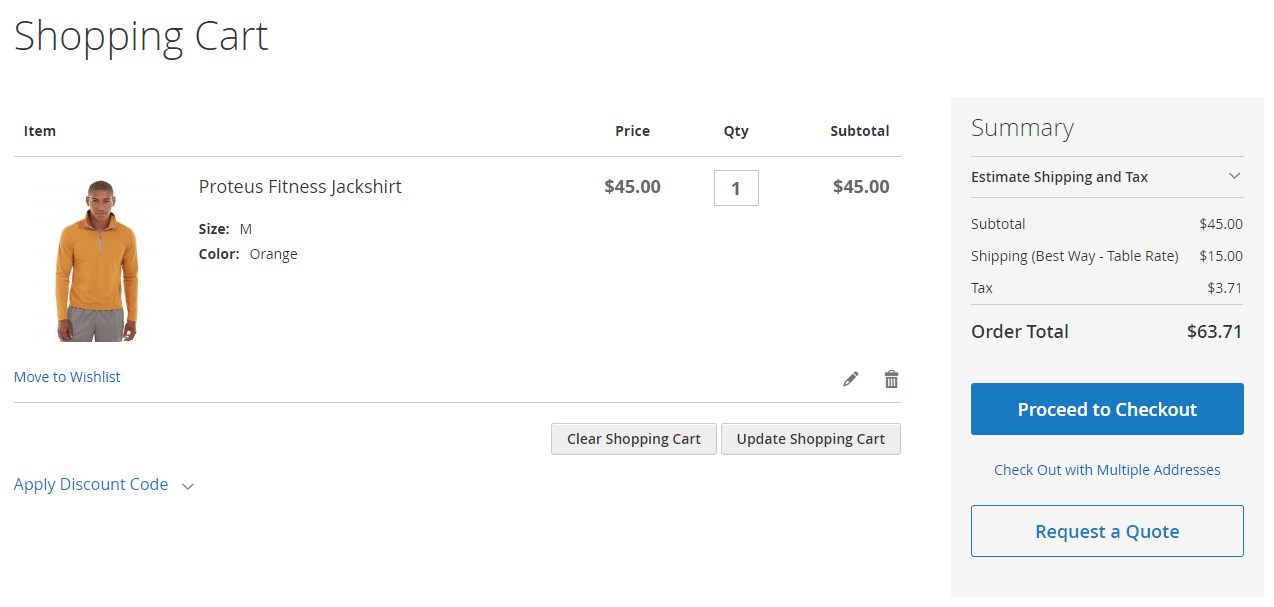Move the item to Wishlist

tap(67, 377)
